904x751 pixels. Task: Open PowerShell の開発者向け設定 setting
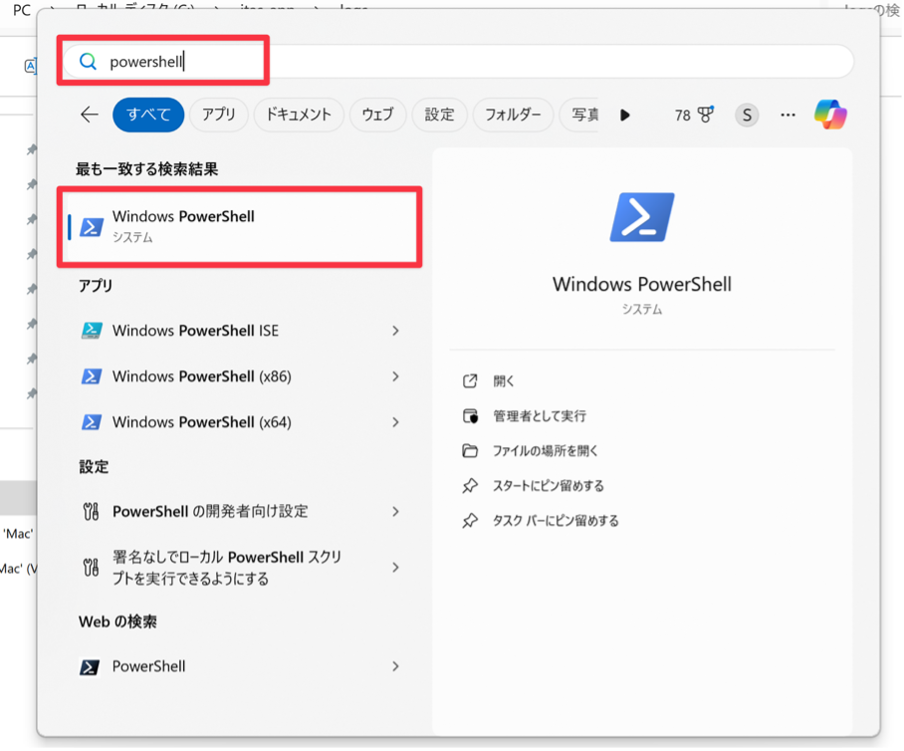239,511
